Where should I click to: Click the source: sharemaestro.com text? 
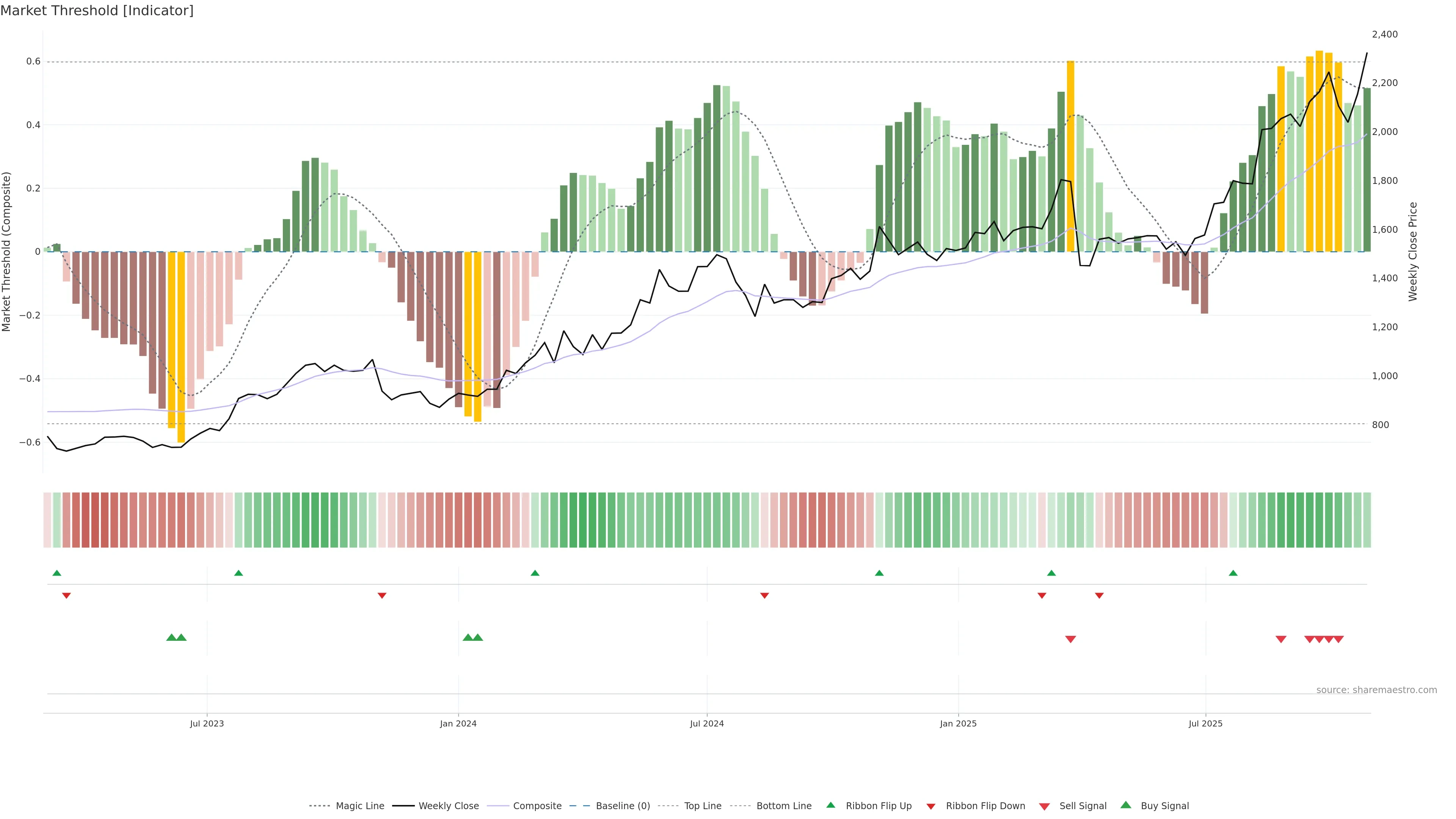point(1376,690)
